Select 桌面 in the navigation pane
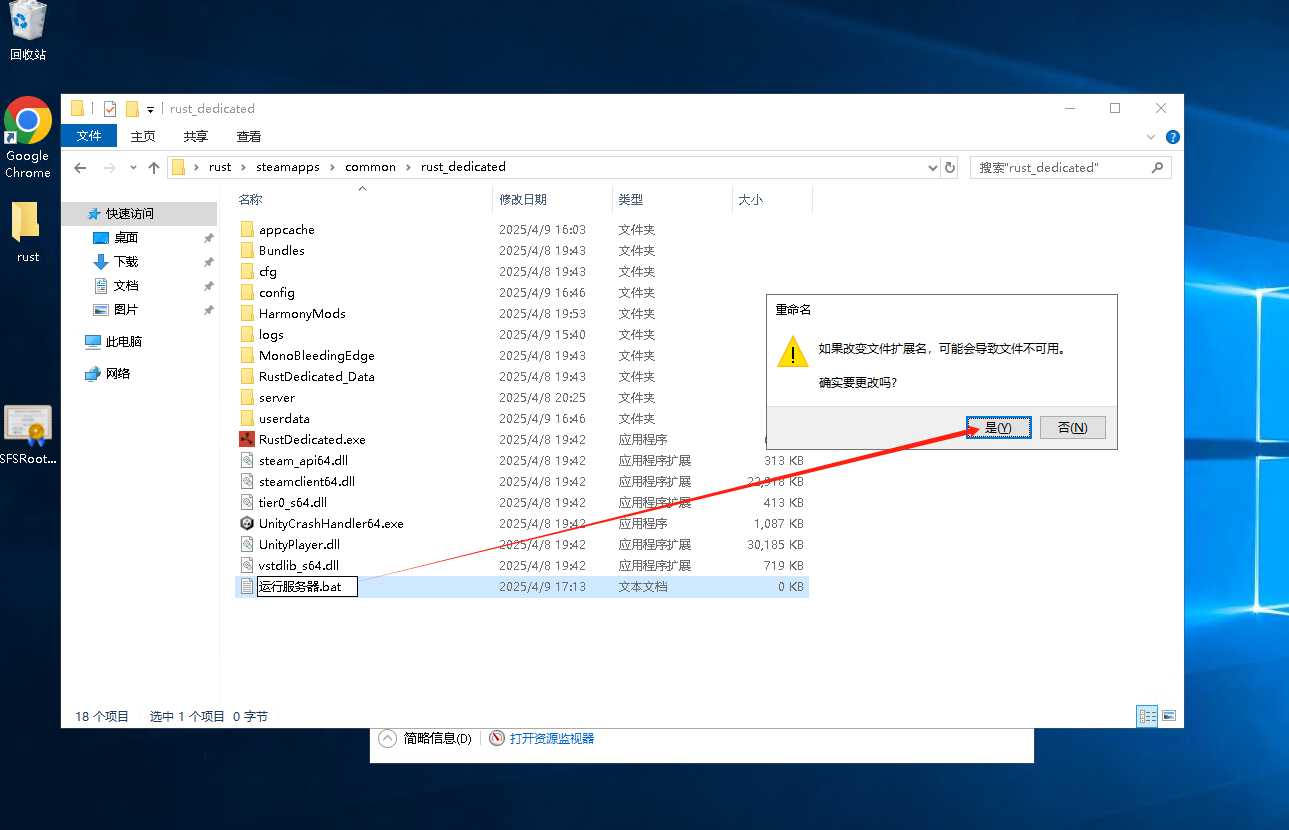 coord(126,237)
